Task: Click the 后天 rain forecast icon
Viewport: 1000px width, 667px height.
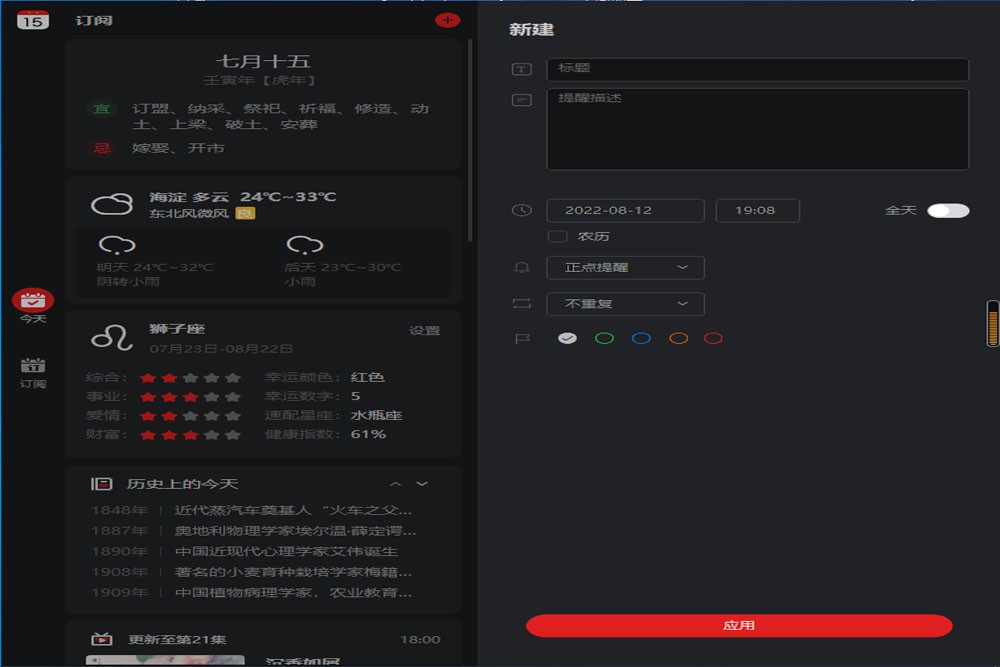Action: coord(305,245)
